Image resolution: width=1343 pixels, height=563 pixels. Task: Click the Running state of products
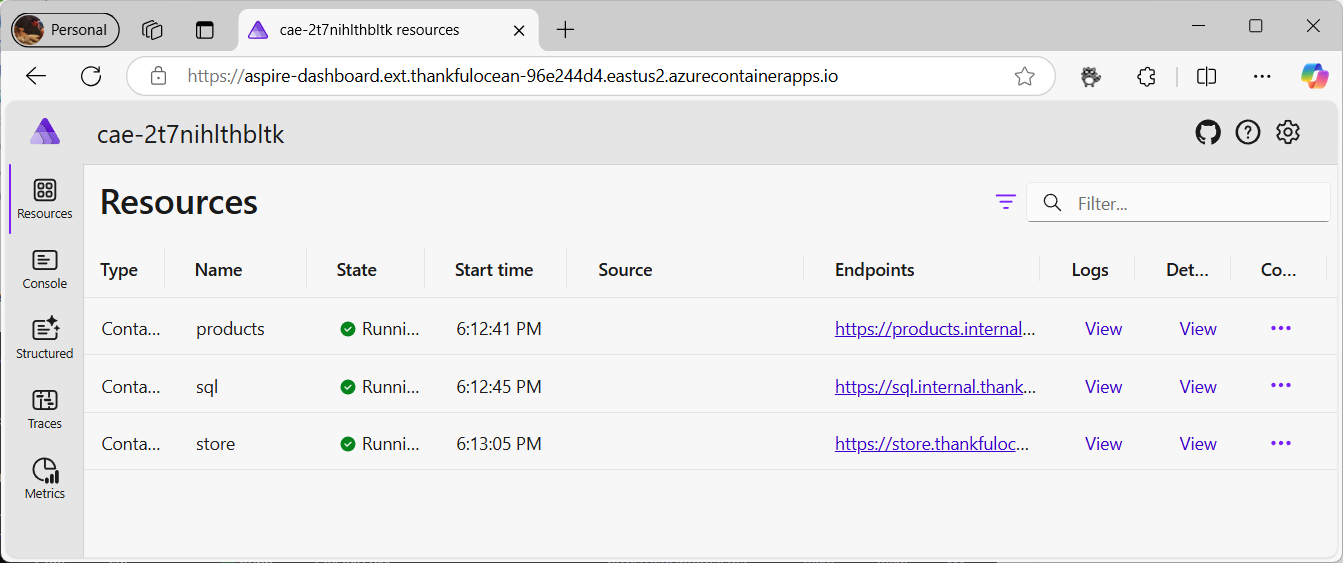(380, 329)
